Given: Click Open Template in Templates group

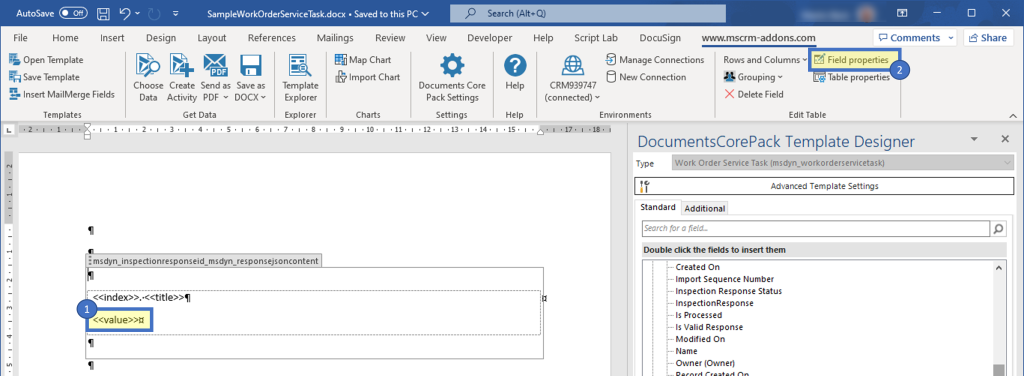Looking at the screenshot, I should tap(46, 60).
